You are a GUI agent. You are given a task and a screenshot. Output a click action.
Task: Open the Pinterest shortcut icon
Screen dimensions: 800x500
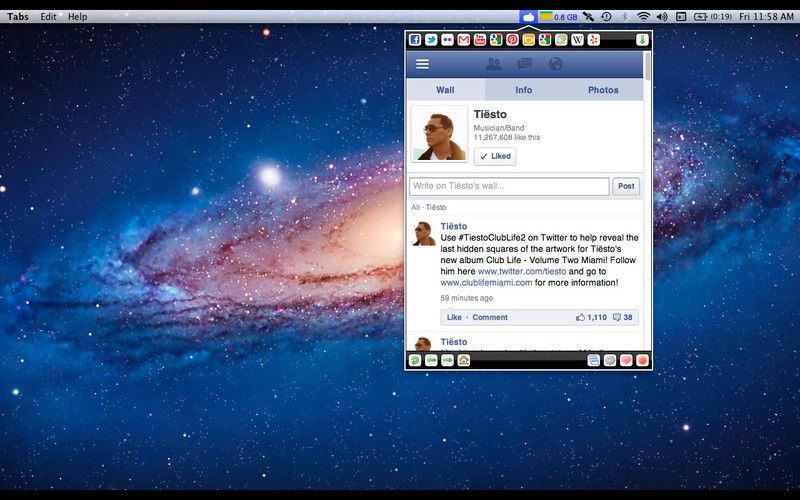tap(512, 40)
